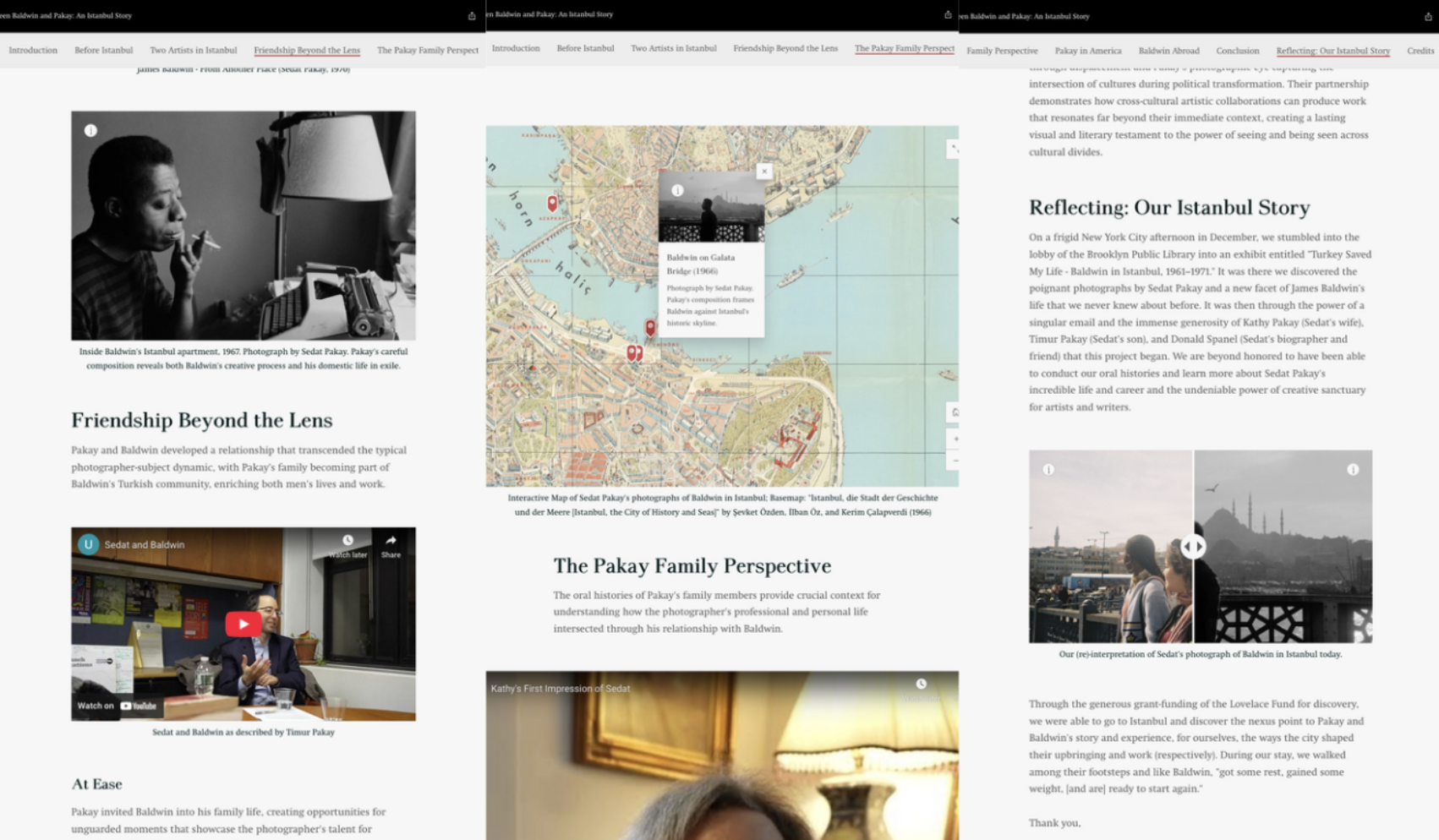This screenshot has width=1439, height=840.
Task: Open info icon on Baldwin typewriter photo
Action: 90,130
